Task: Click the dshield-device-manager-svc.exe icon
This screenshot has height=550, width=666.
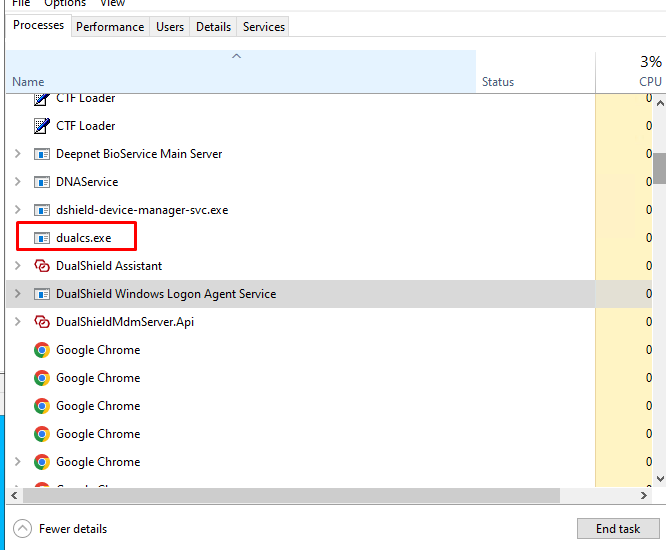Action: click(x=42, y=210)
